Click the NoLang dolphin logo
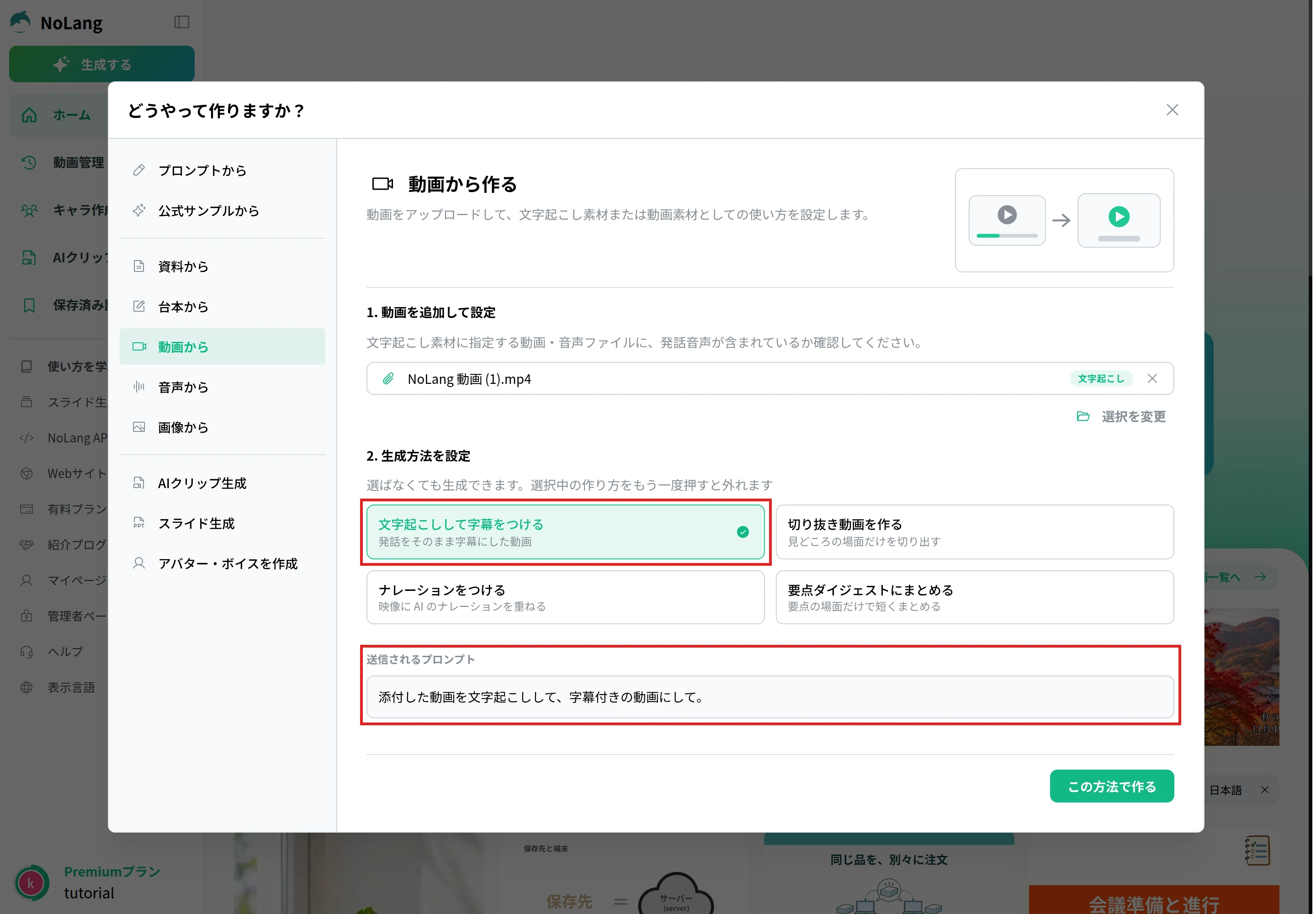1316x914 pixels. point(21,22)
